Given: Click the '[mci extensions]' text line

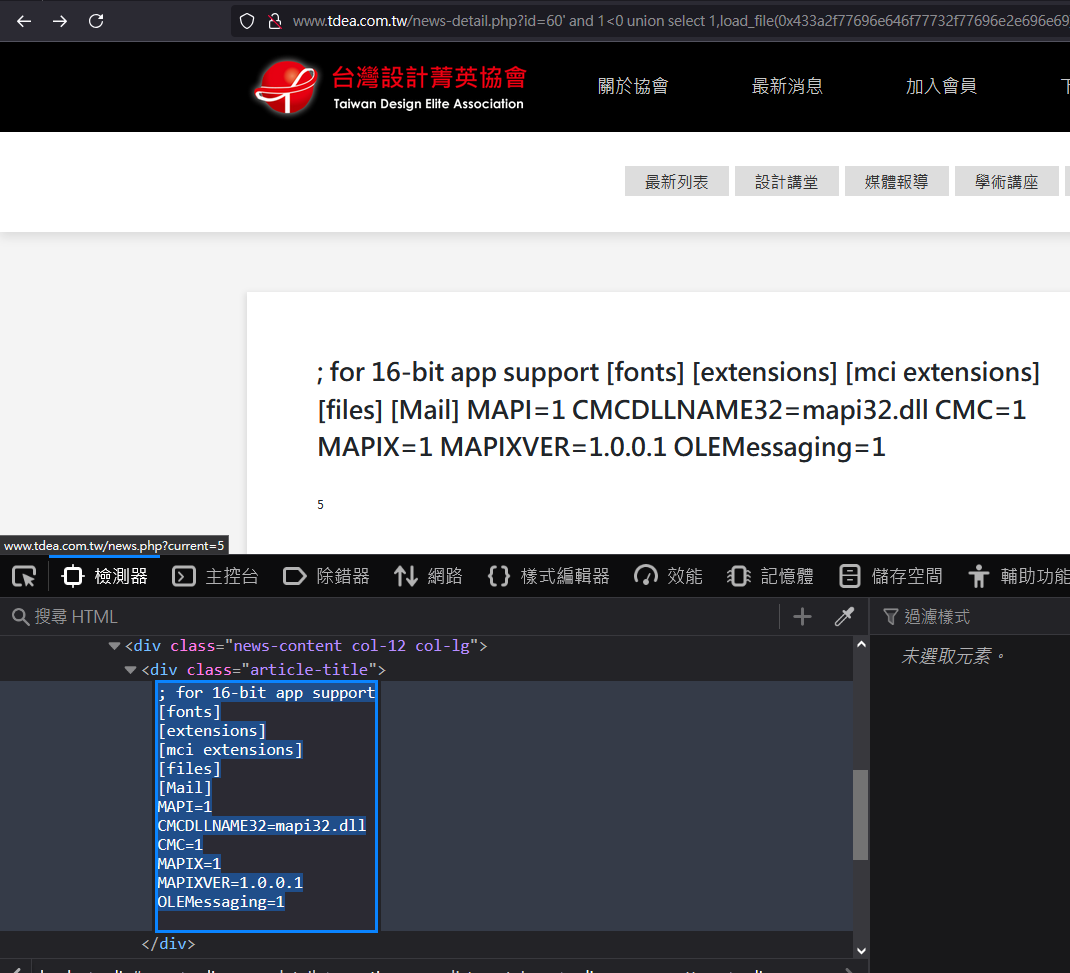Looking at the screenshot, I should pyautogui.click(x=230, y=750).
